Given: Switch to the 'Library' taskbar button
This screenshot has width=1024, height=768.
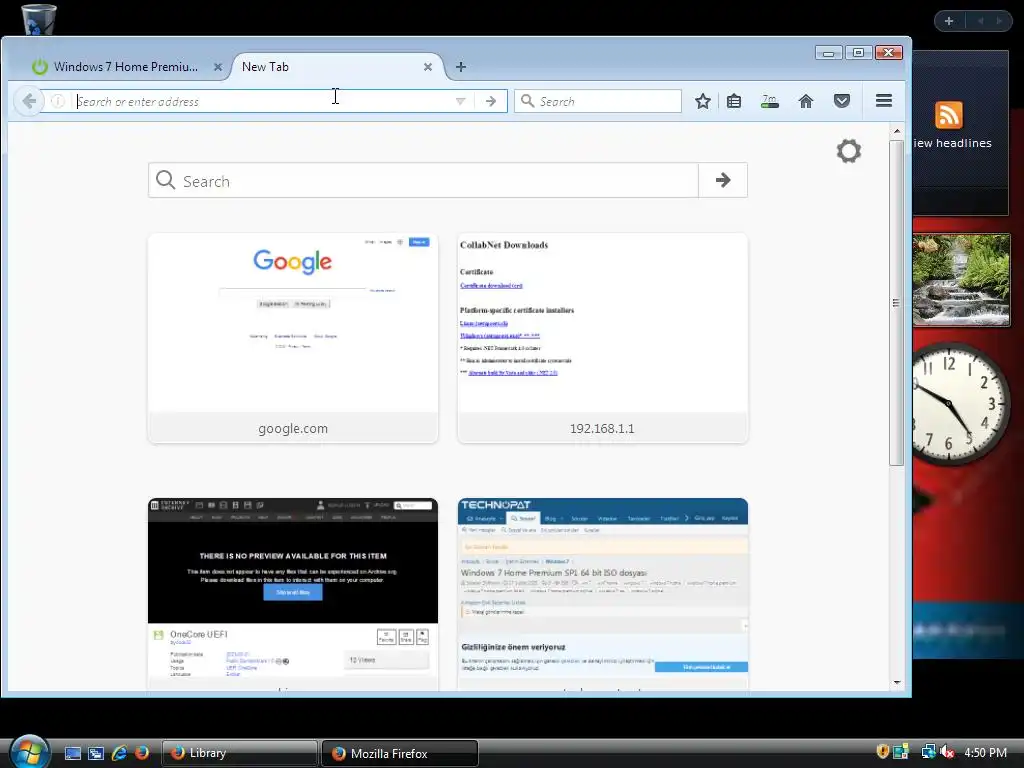Looking at the screenshot, I should [x=239, y=753].
